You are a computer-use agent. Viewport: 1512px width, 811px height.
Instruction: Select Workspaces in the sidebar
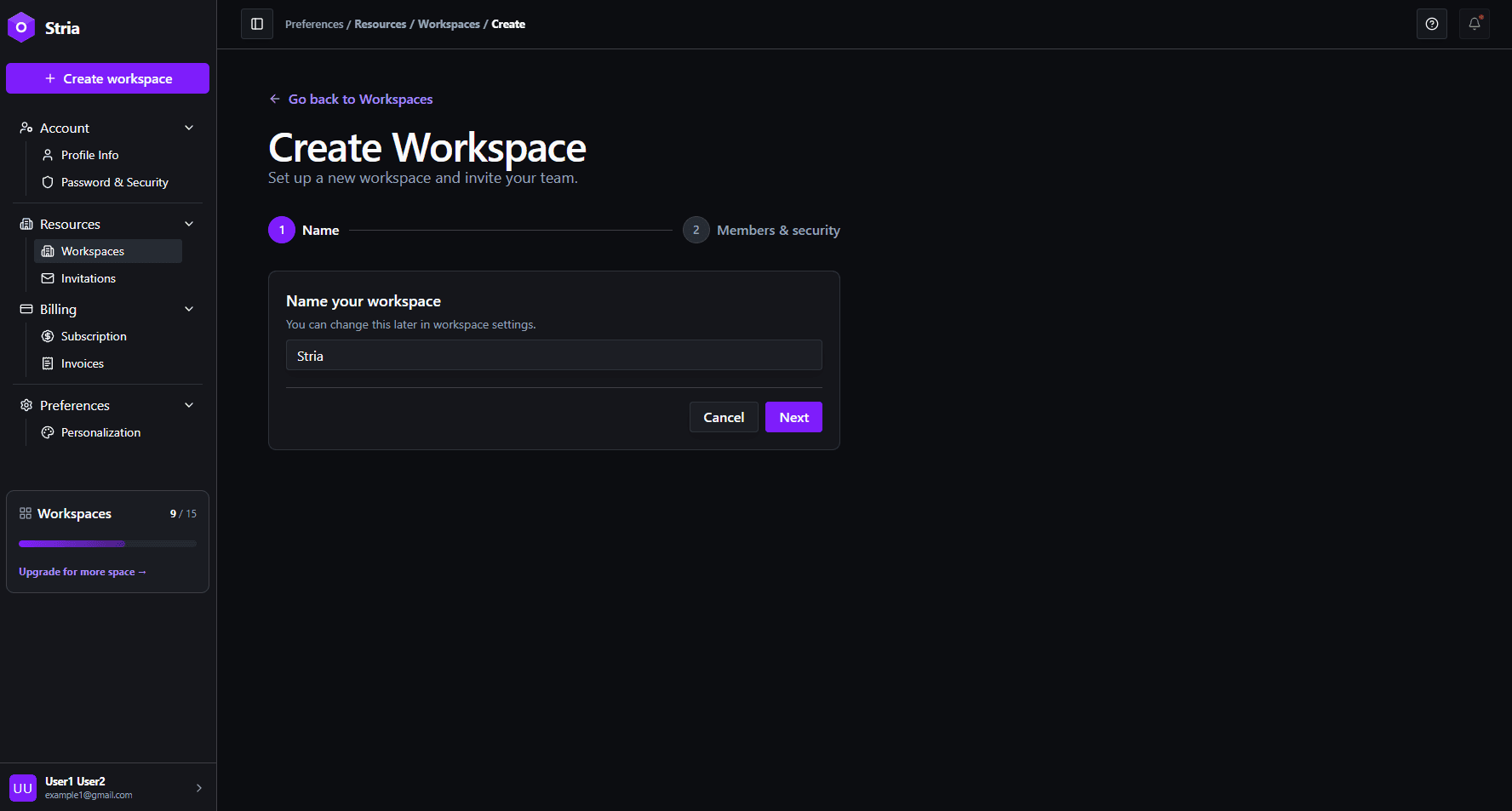click(x=108, y=251)
